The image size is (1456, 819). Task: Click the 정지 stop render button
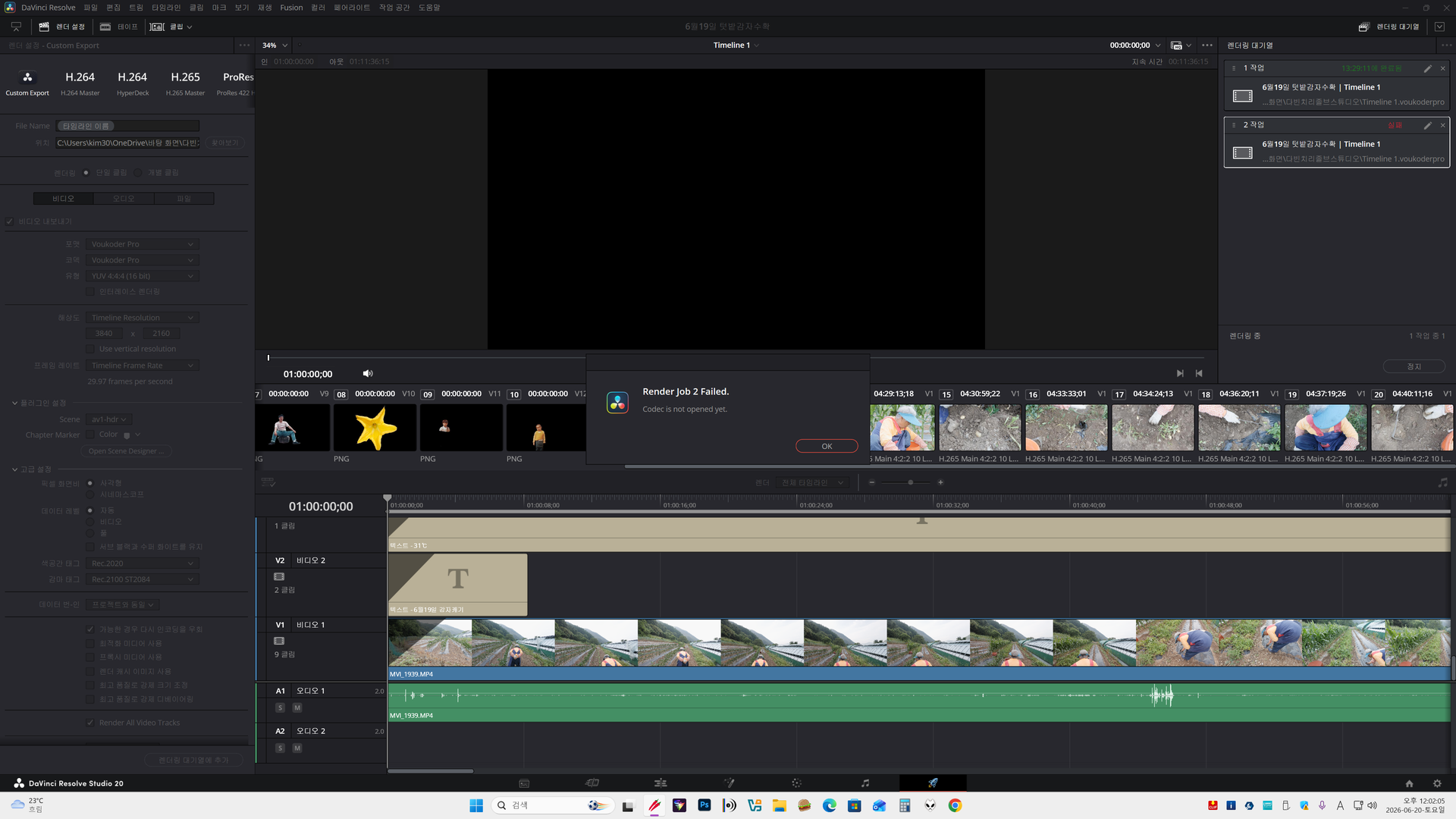click(x=1414, y=366)
